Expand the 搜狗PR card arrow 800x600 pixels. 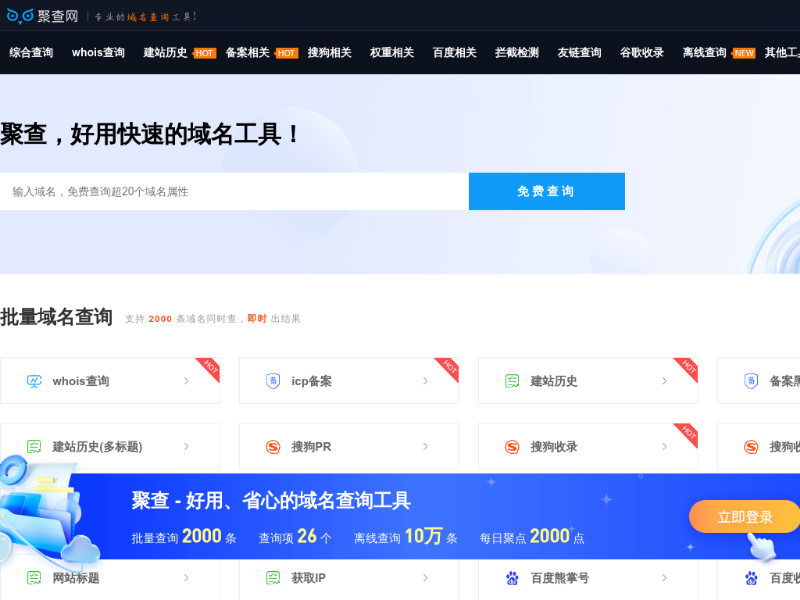425,447
